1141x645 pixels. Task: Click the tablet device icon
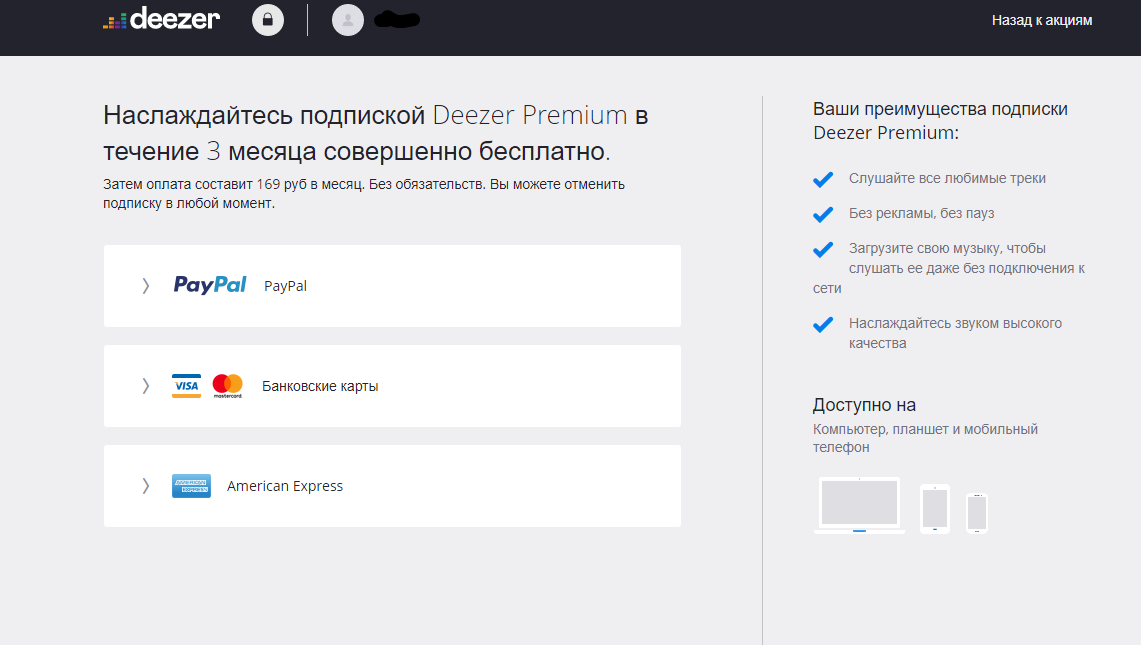coord(934,509)
